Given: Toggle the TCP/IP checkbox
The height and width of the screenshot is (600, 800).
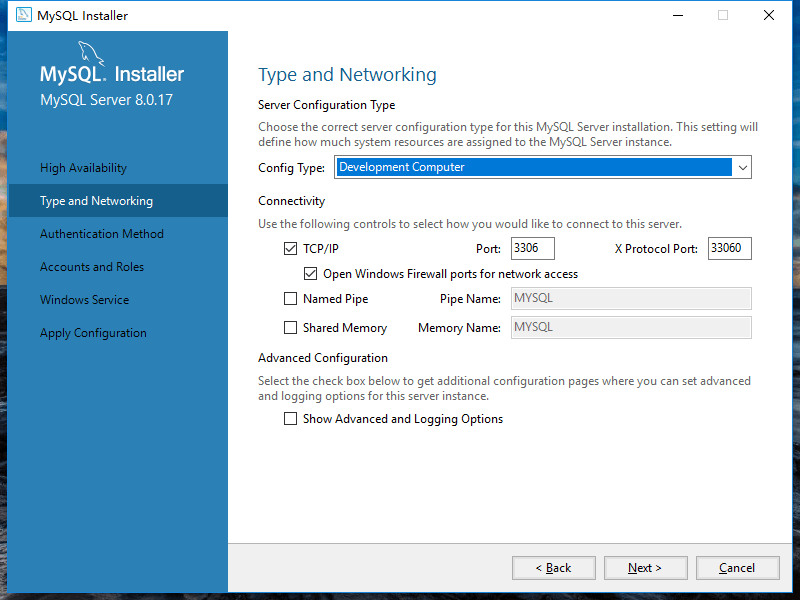Looking at the screenshot, I should pyautogui.click(x=291, y=249).
